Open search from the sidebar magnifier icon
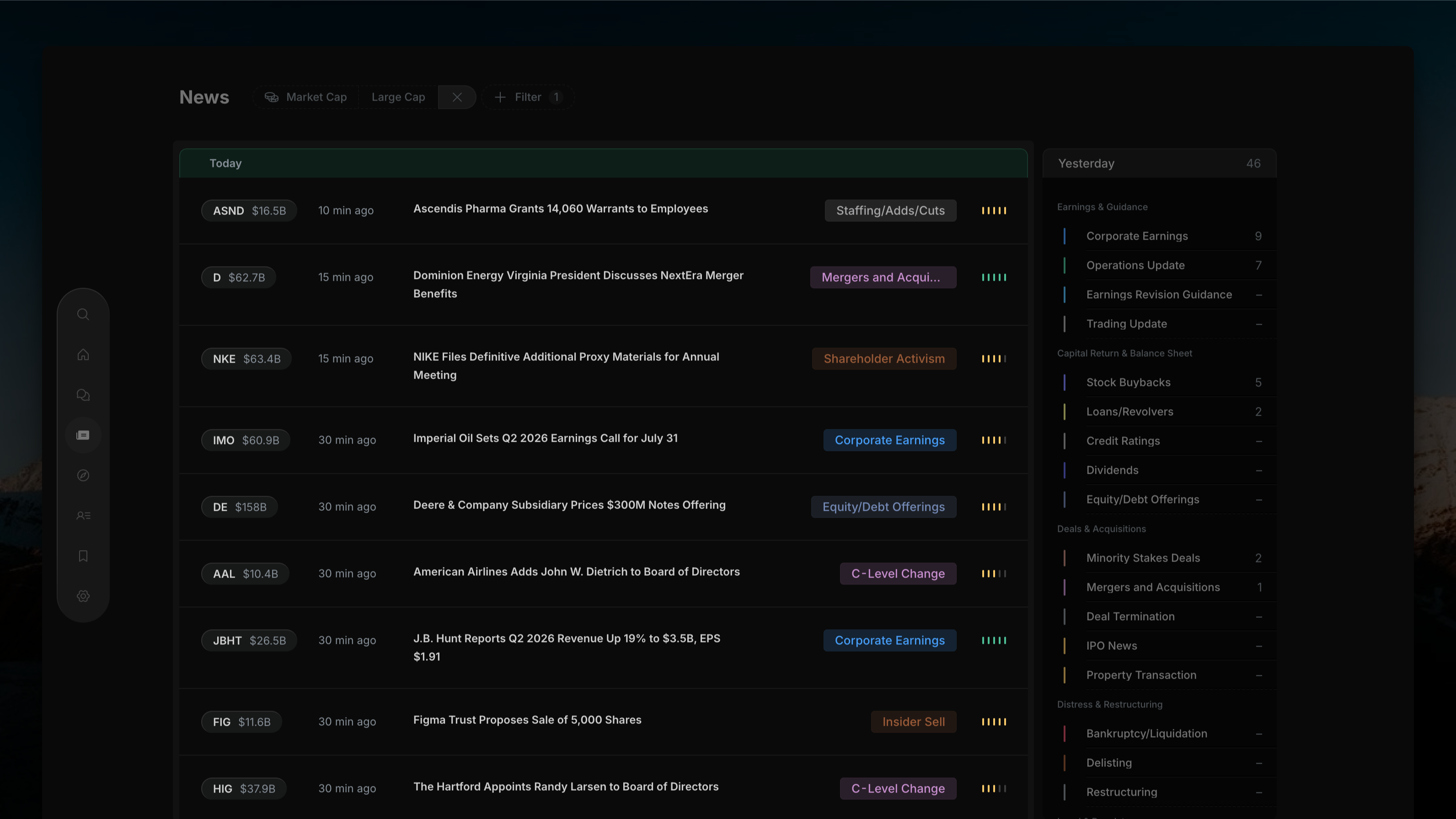The image size is (1456, 819). point(83,314)
